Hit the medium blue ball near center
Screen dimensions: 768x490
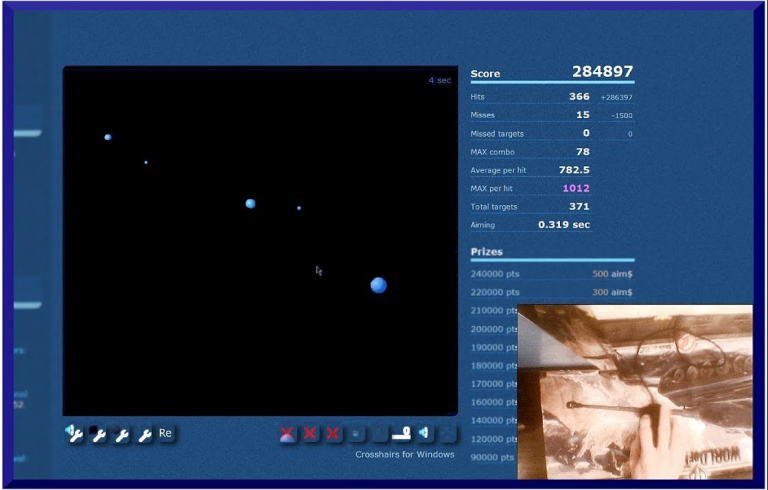coord(250,203)
